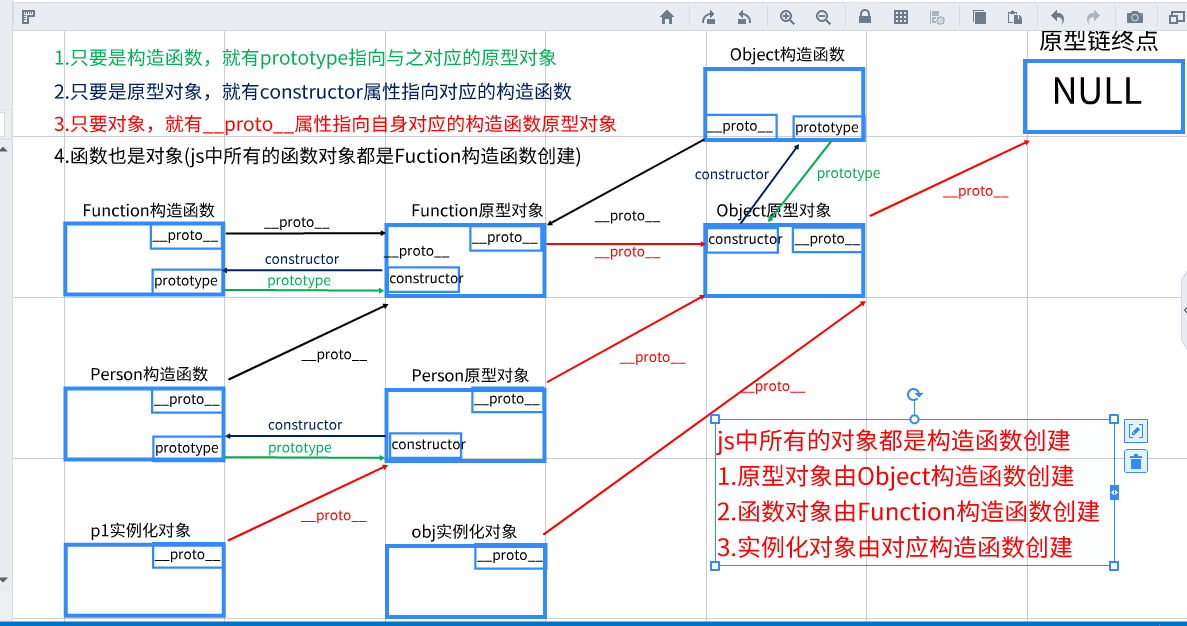Viewport: 1187px width, 626px height.
Task: Click the trash delete icon beside text box
Action: [1136, 461]
